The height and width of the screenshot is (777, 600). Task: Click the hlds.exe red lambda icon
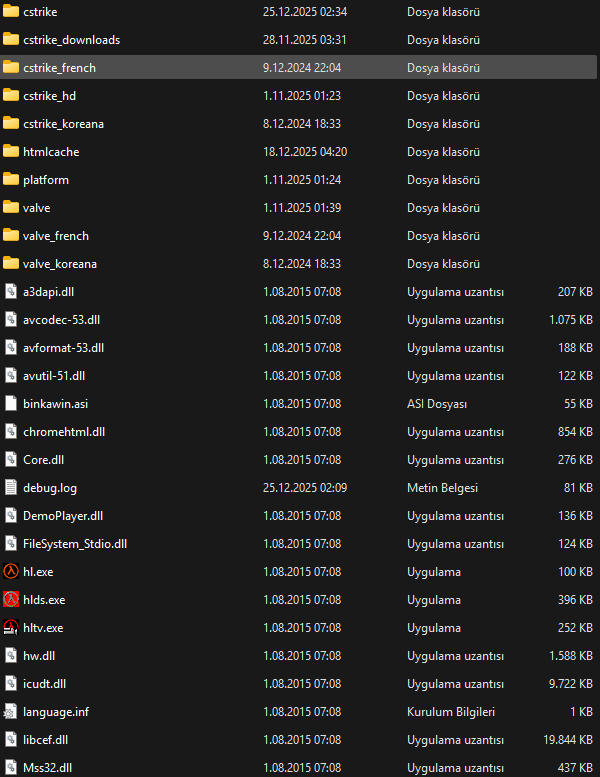pyautogui.click(x=11, y=600)
